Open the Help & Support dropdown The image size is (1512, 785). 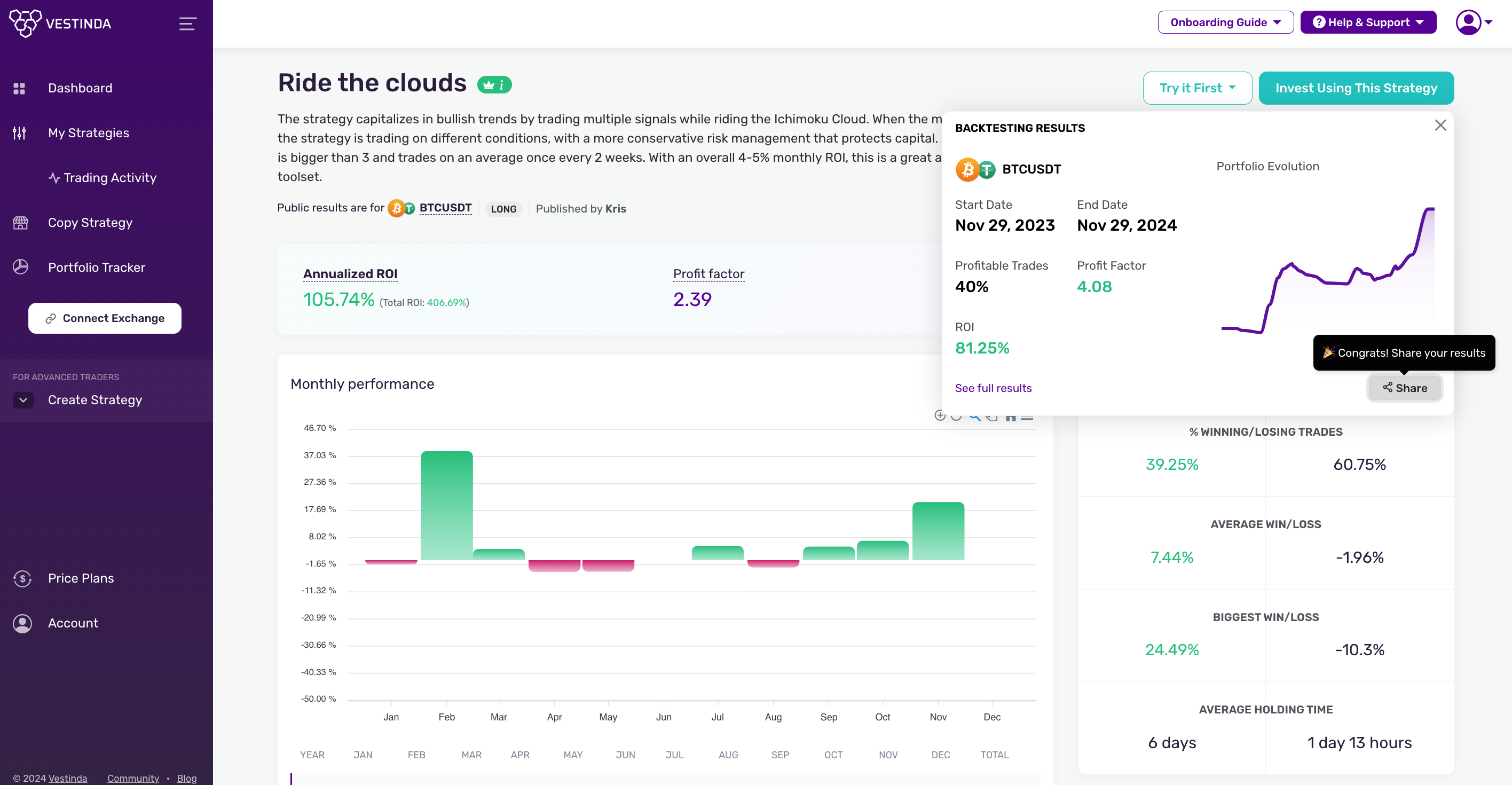tap(1368, 22)
